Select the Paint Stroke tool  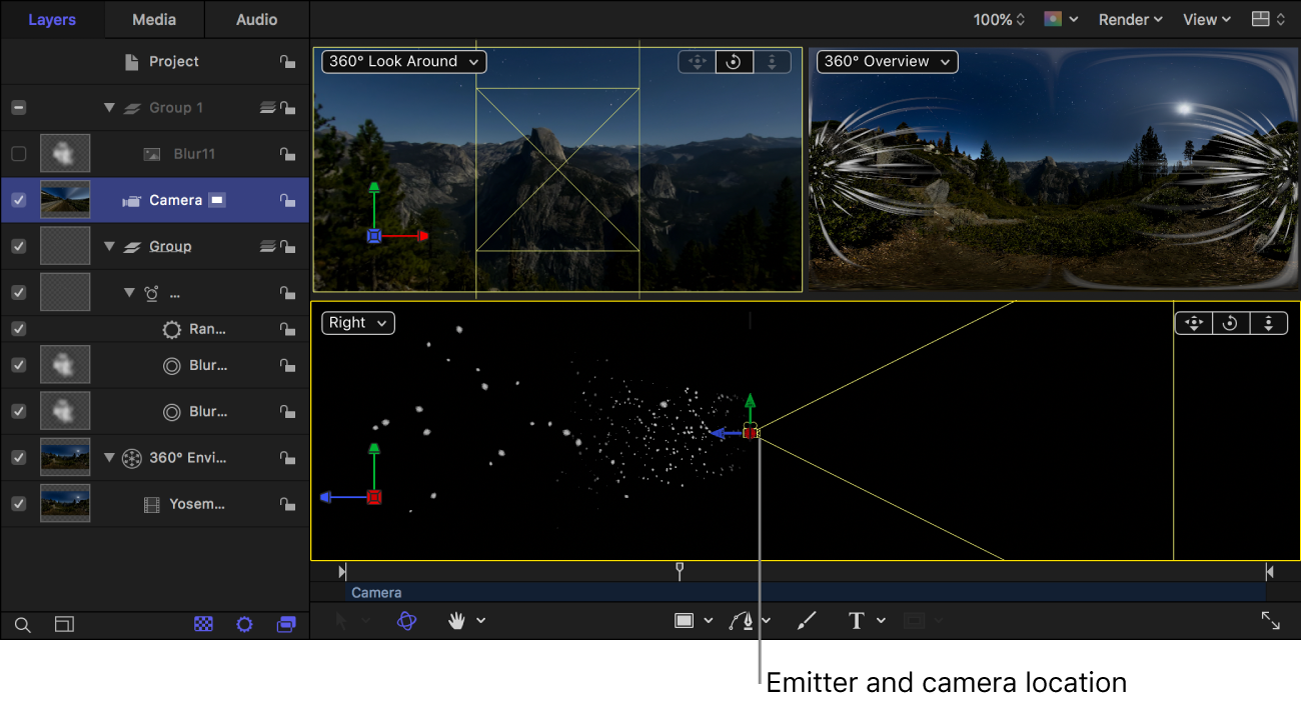[806, 620]
